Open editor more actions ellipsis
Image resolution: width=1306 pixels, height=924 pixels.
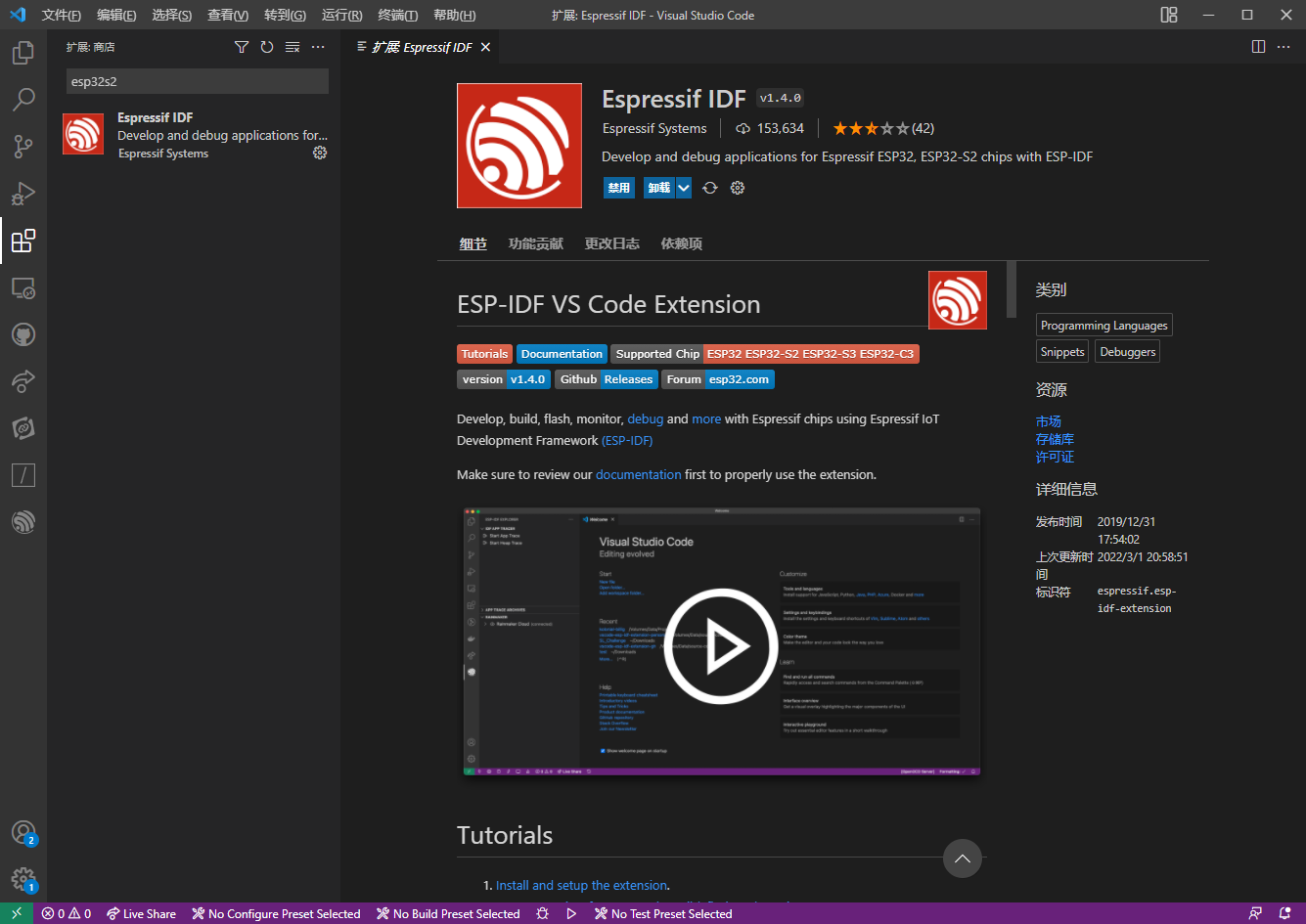pos(1284,47)
